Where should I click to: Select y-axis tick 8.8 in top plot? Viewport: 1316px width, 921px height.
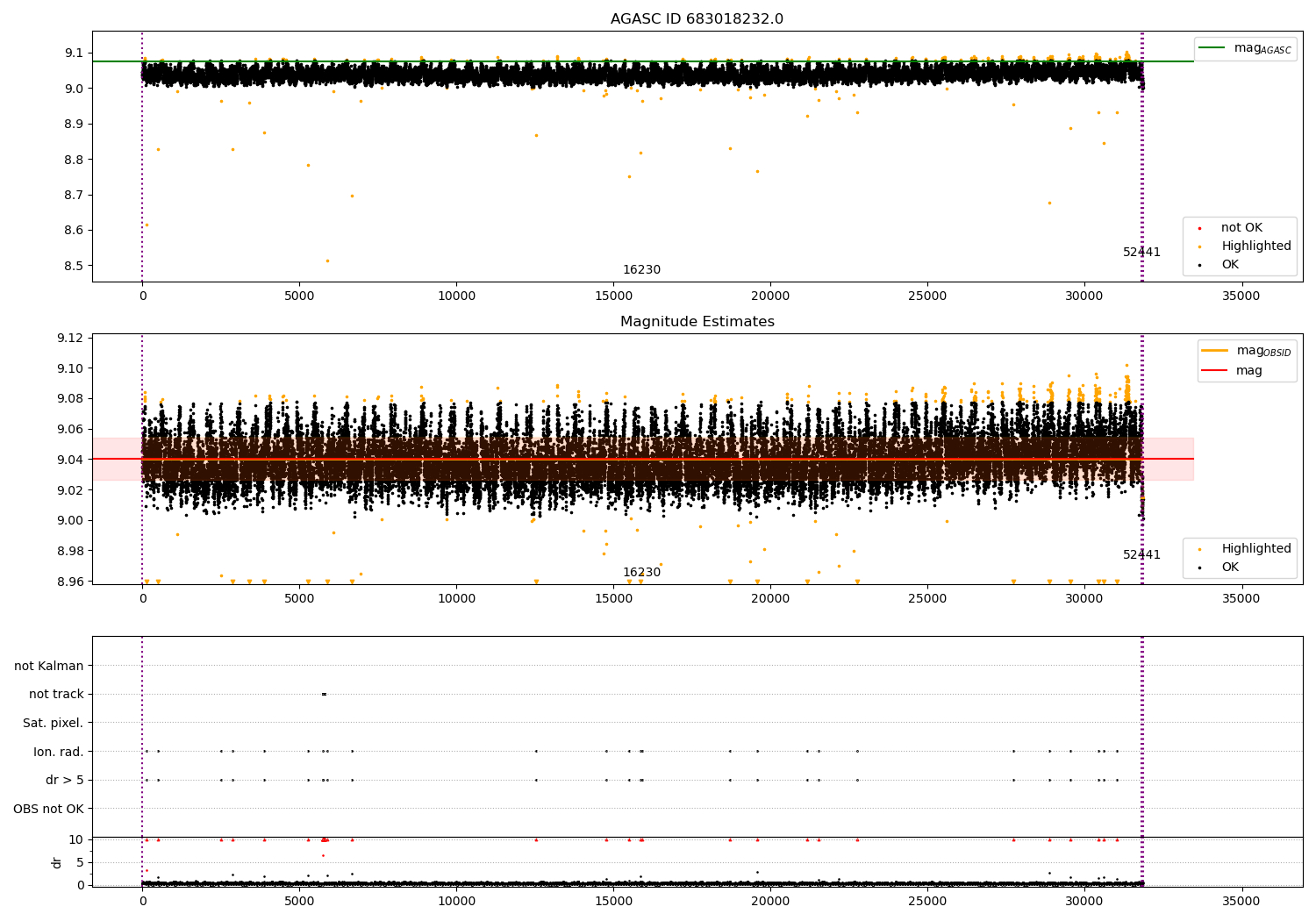tap(74, 160)
